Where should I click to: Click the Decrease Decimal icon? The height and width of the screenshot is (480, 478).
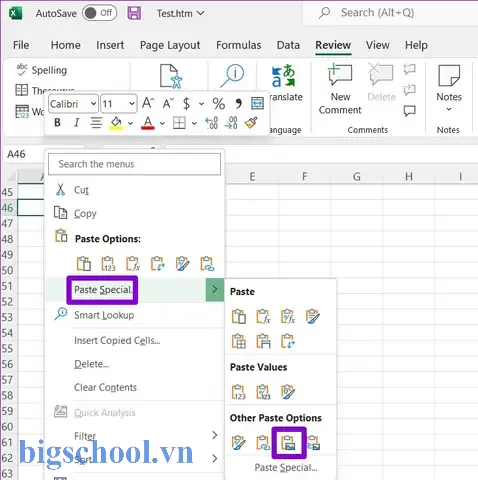(x=231, y=123)
